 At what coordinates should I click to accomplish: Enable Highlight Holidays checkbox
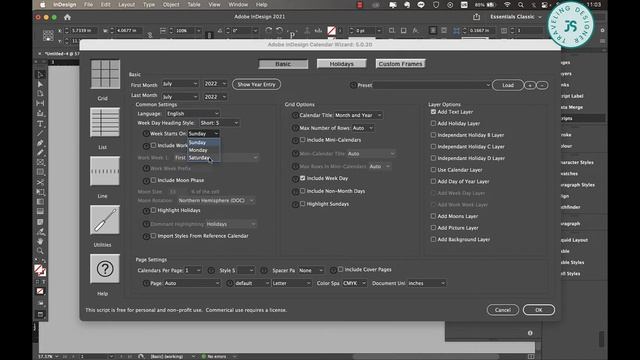click(153, 210)
